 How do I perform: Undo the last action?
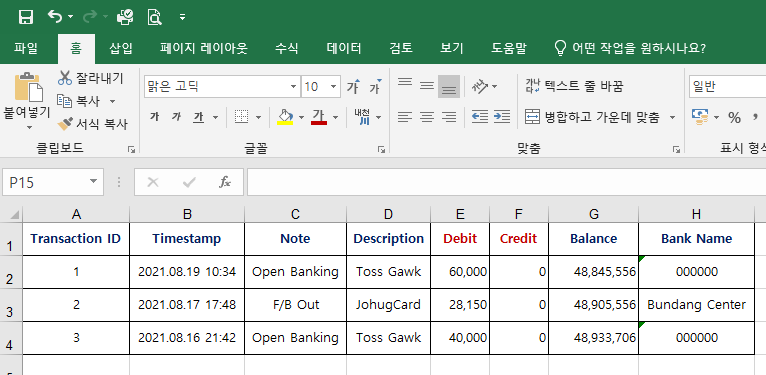[55, 17]
